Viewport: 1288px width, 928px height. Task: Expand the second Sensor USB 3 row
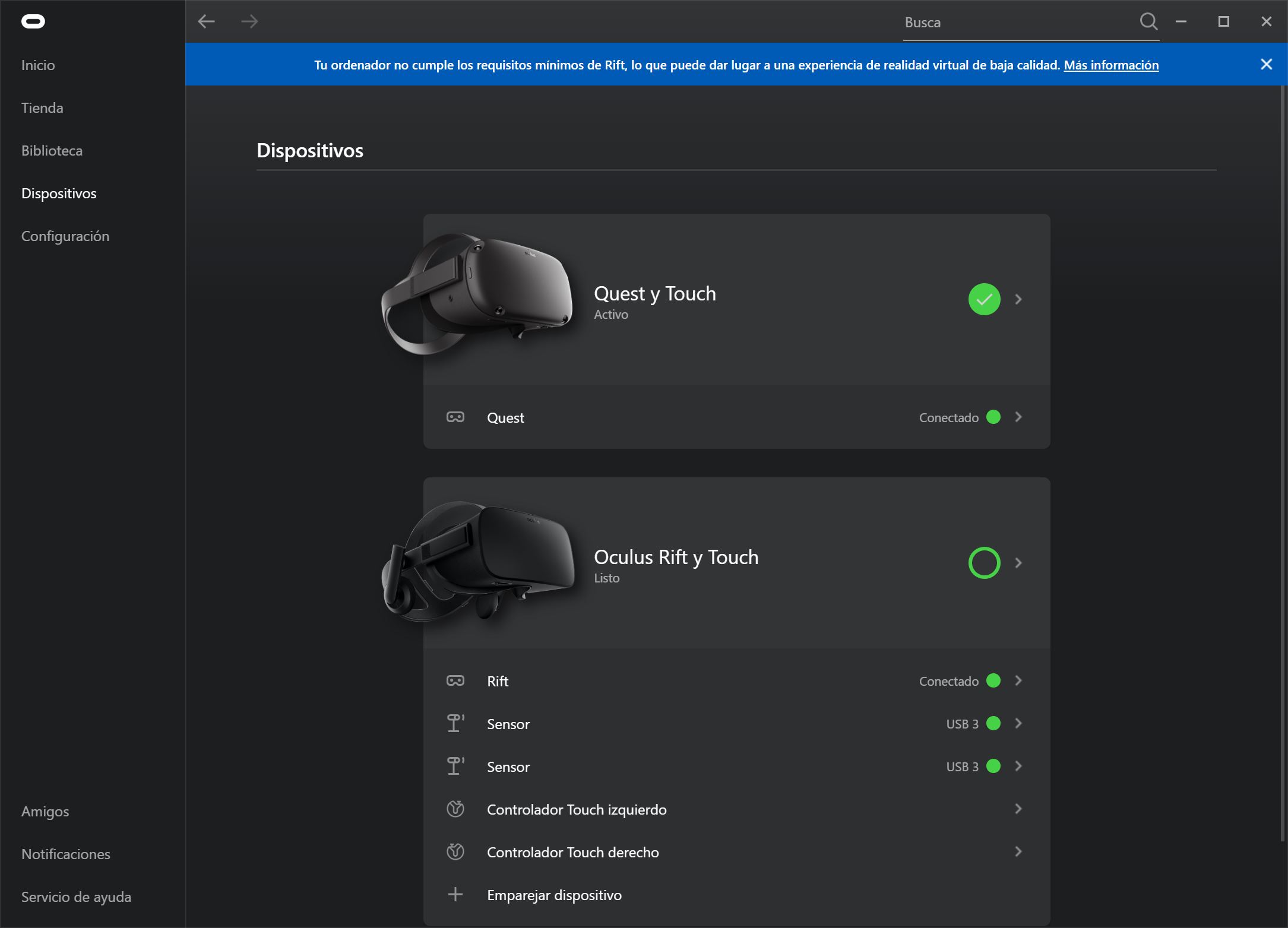pos(1018,767)
